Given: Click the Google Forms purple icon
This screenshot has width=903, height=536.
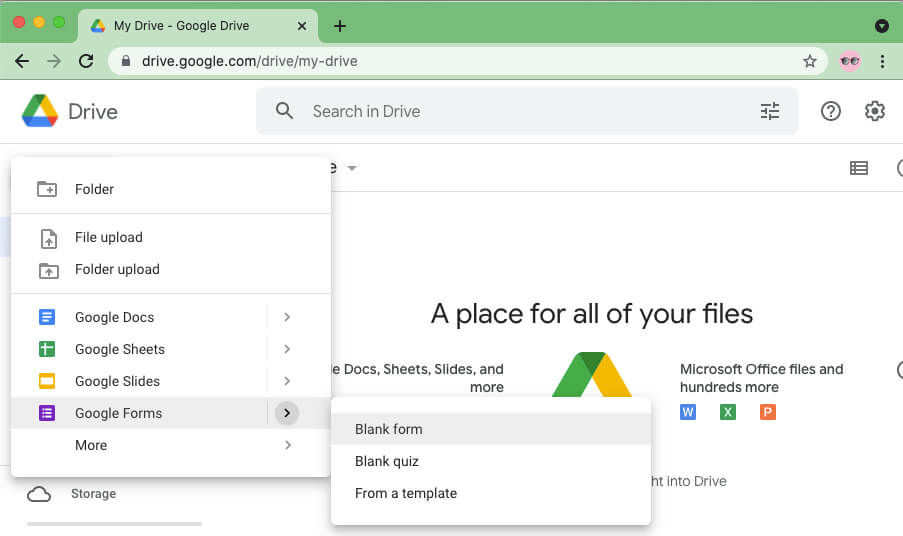Looking at the screenshot, I should click(x=47, y=413).
